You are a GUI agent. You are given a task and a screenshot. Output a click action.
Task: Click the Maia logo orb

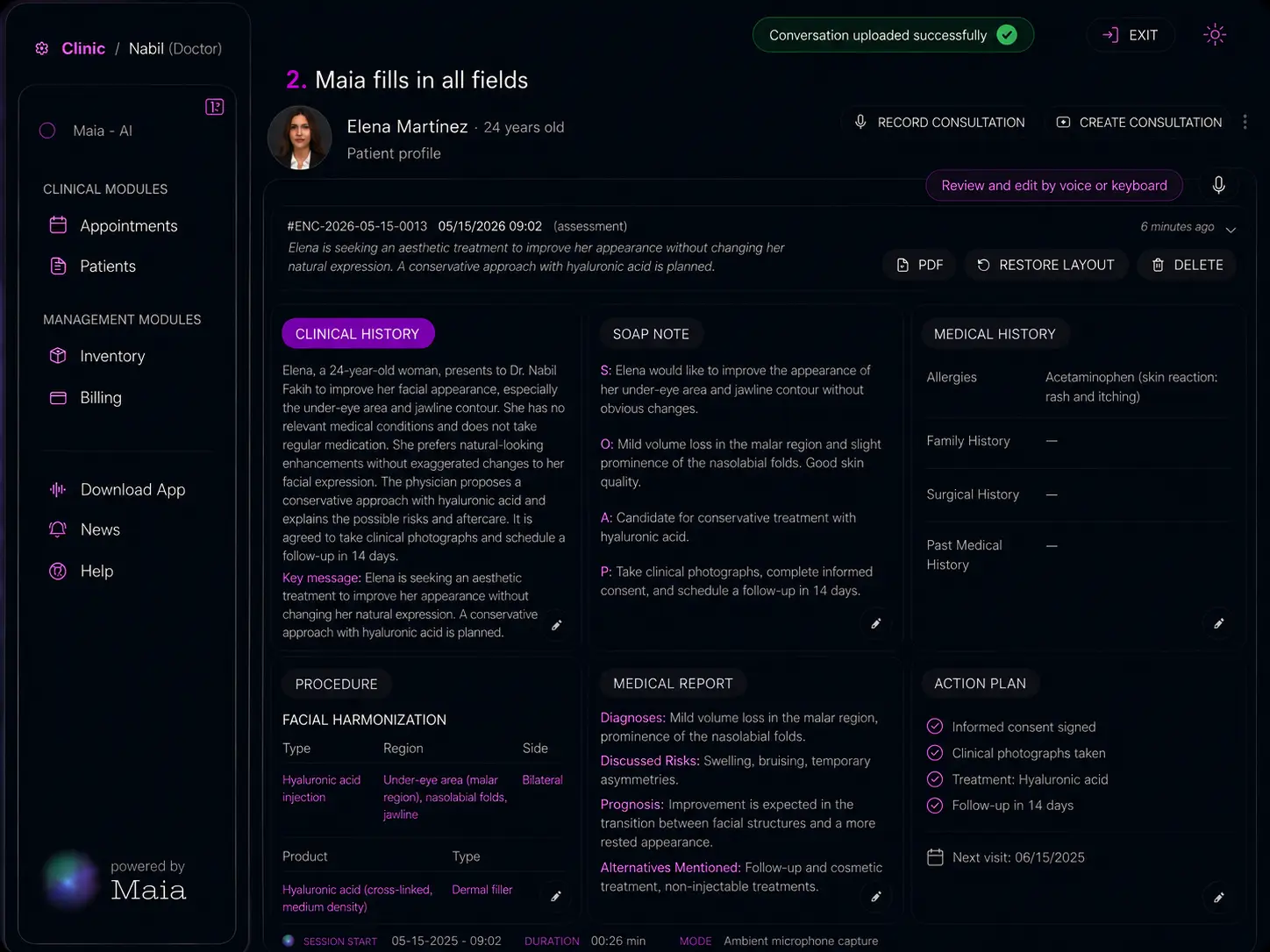tap(71, 879)
